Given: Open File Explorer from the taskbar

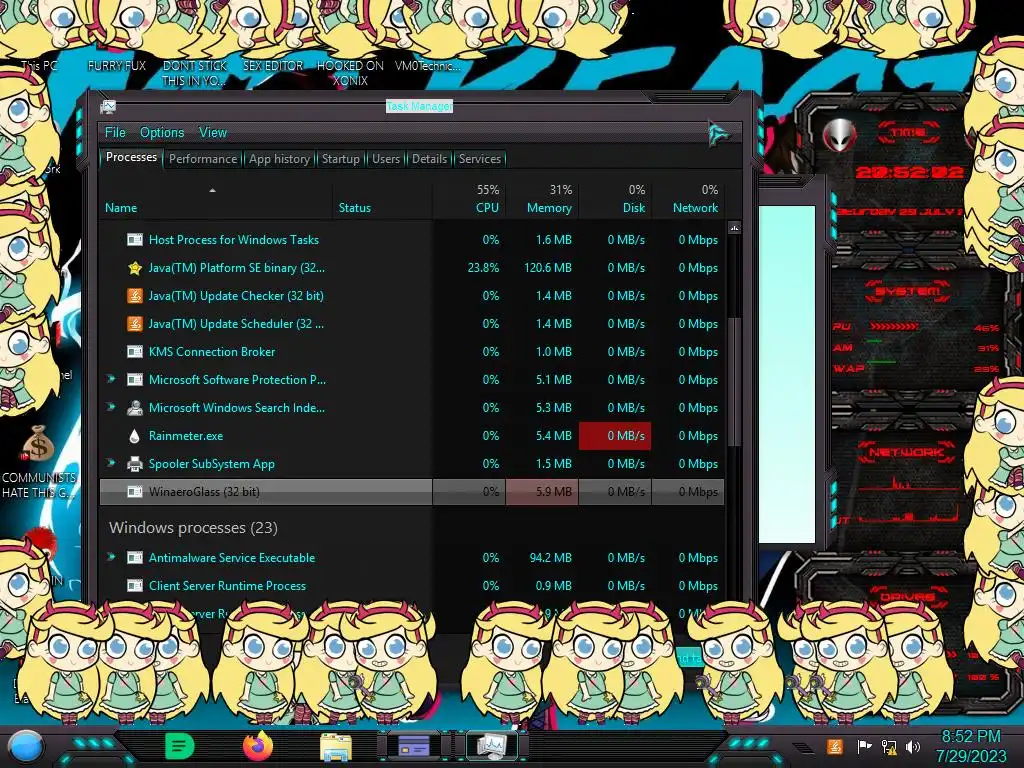Looking at the screenshot, I should (x=336, y=747).
